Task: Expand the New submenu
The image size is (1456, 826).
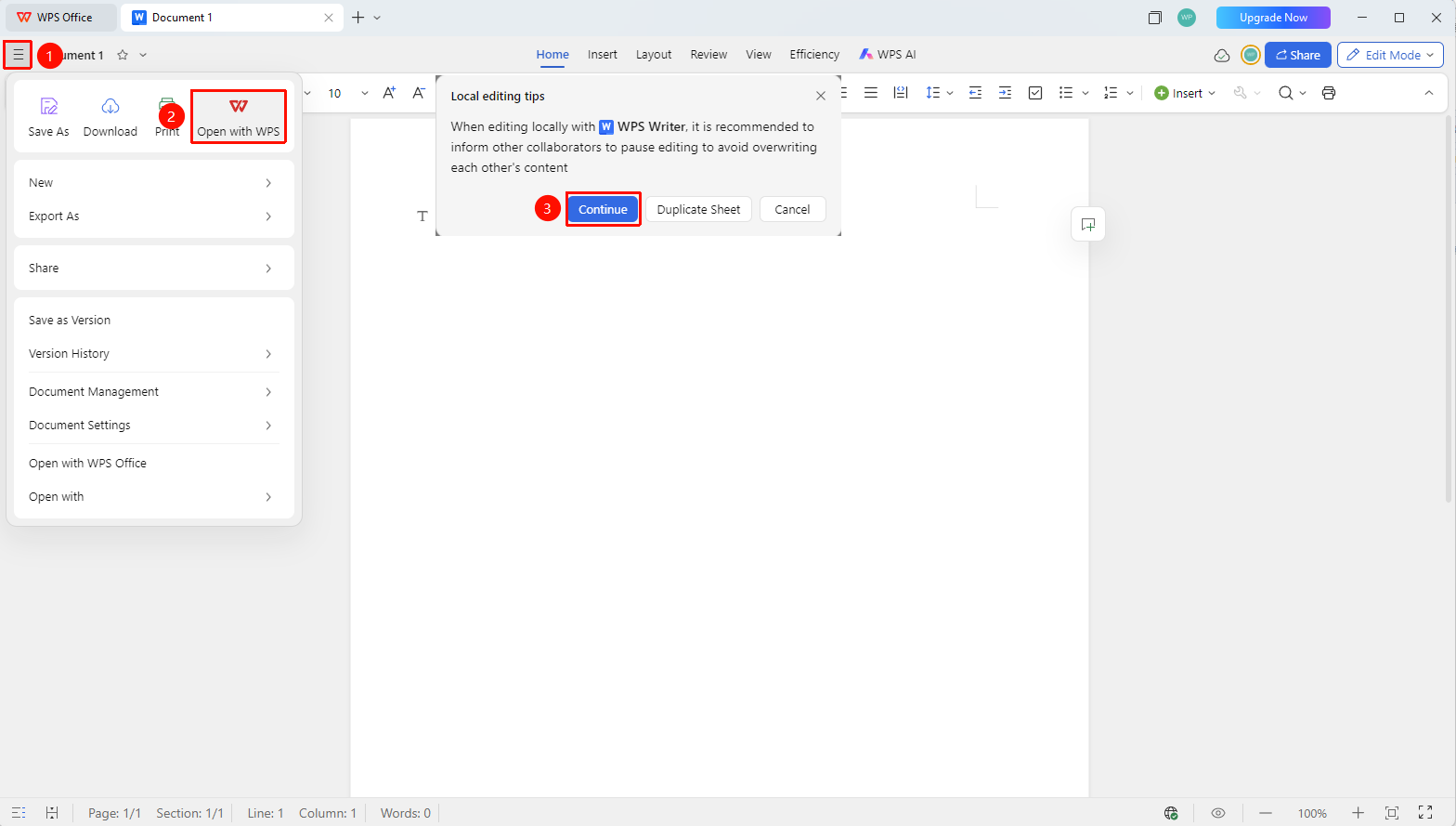Action: pyautogui.click(x=154, y=183)
